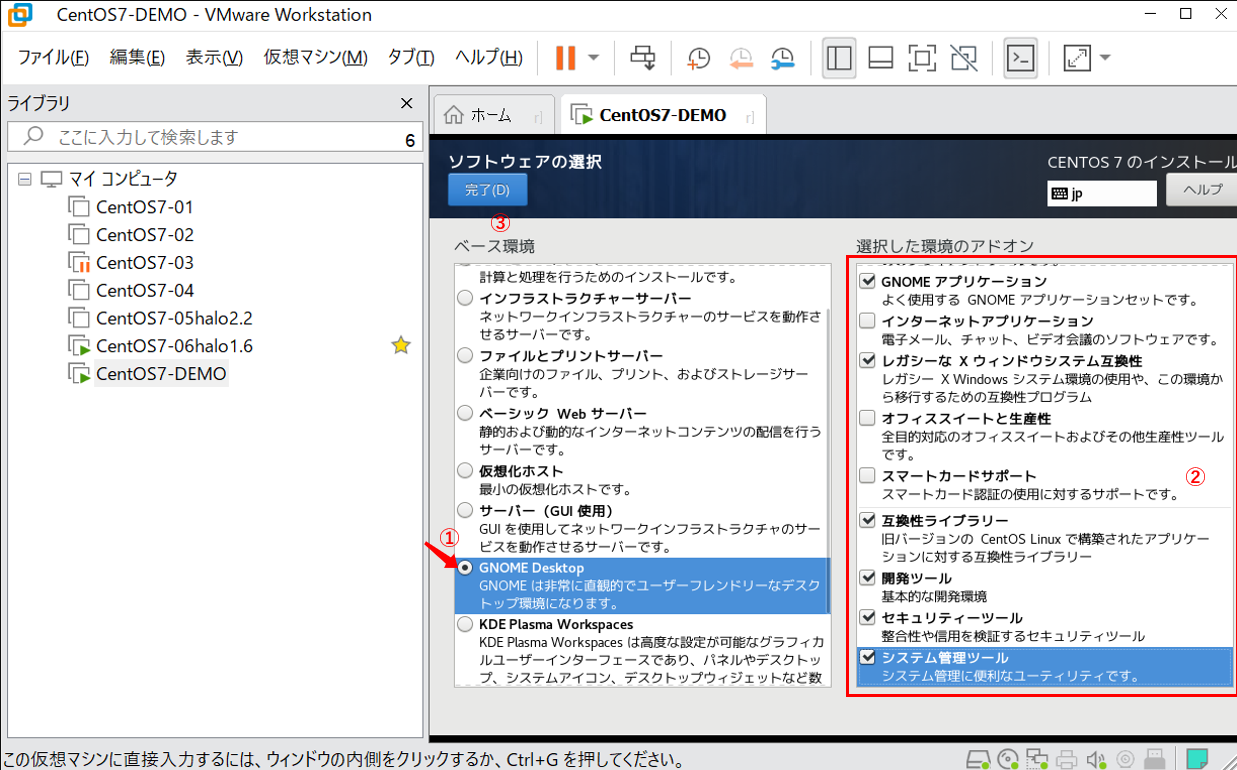Open the library search options dropdown
Image resolution: width=1237 pixels, height=770 pixels.
(410, 141)
